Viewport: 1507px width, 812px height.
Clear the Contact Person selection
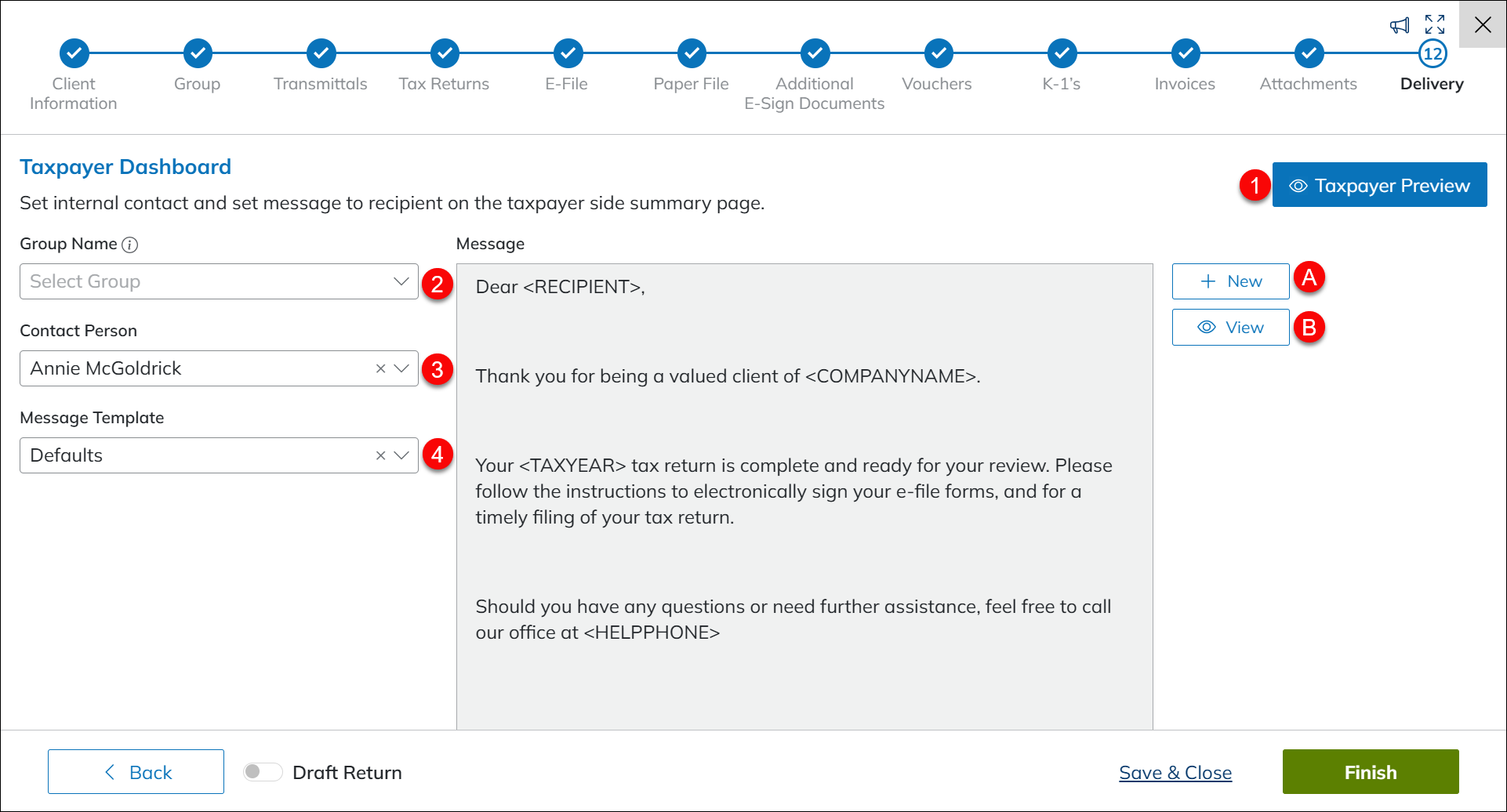pos(380,368)
